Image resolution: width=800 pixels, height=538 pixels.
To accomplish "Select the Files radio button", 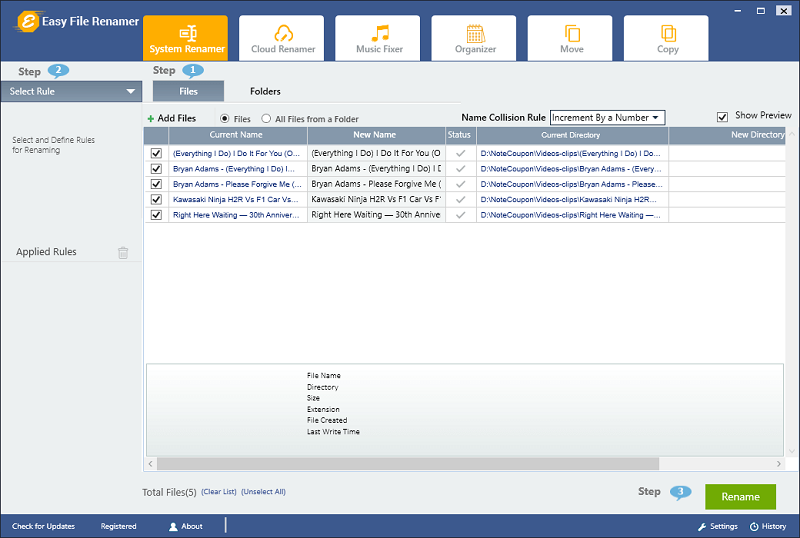I will click(x=224, y=118).
